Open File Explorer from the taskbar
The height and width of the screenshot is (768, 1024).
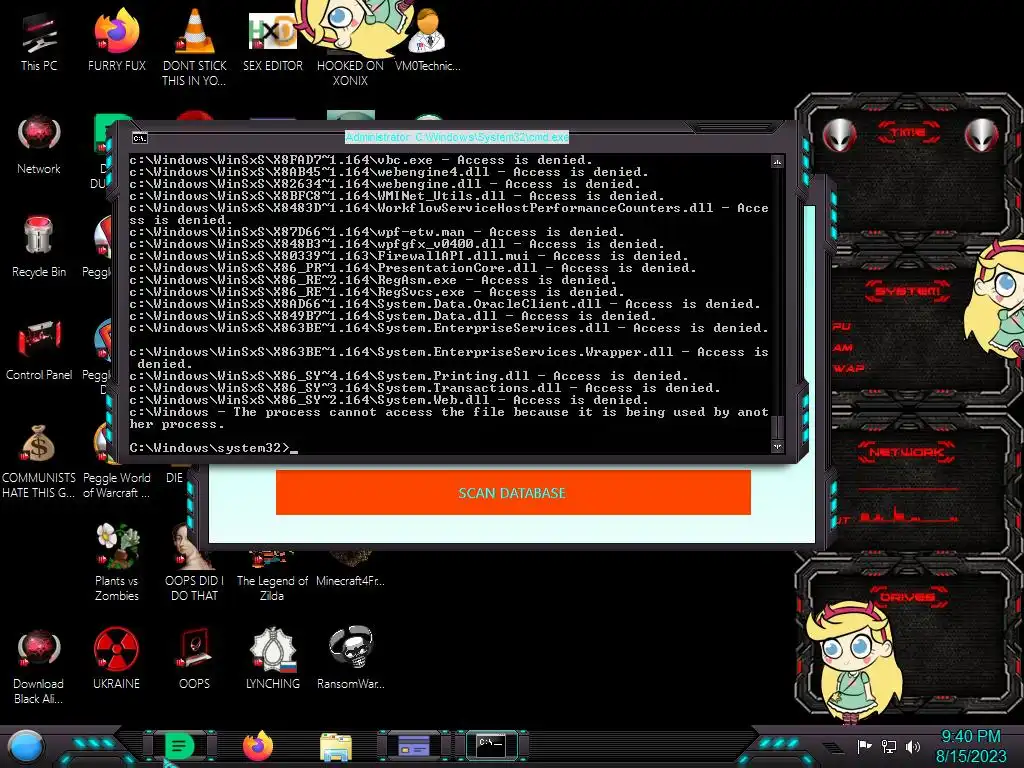(336, 747)
